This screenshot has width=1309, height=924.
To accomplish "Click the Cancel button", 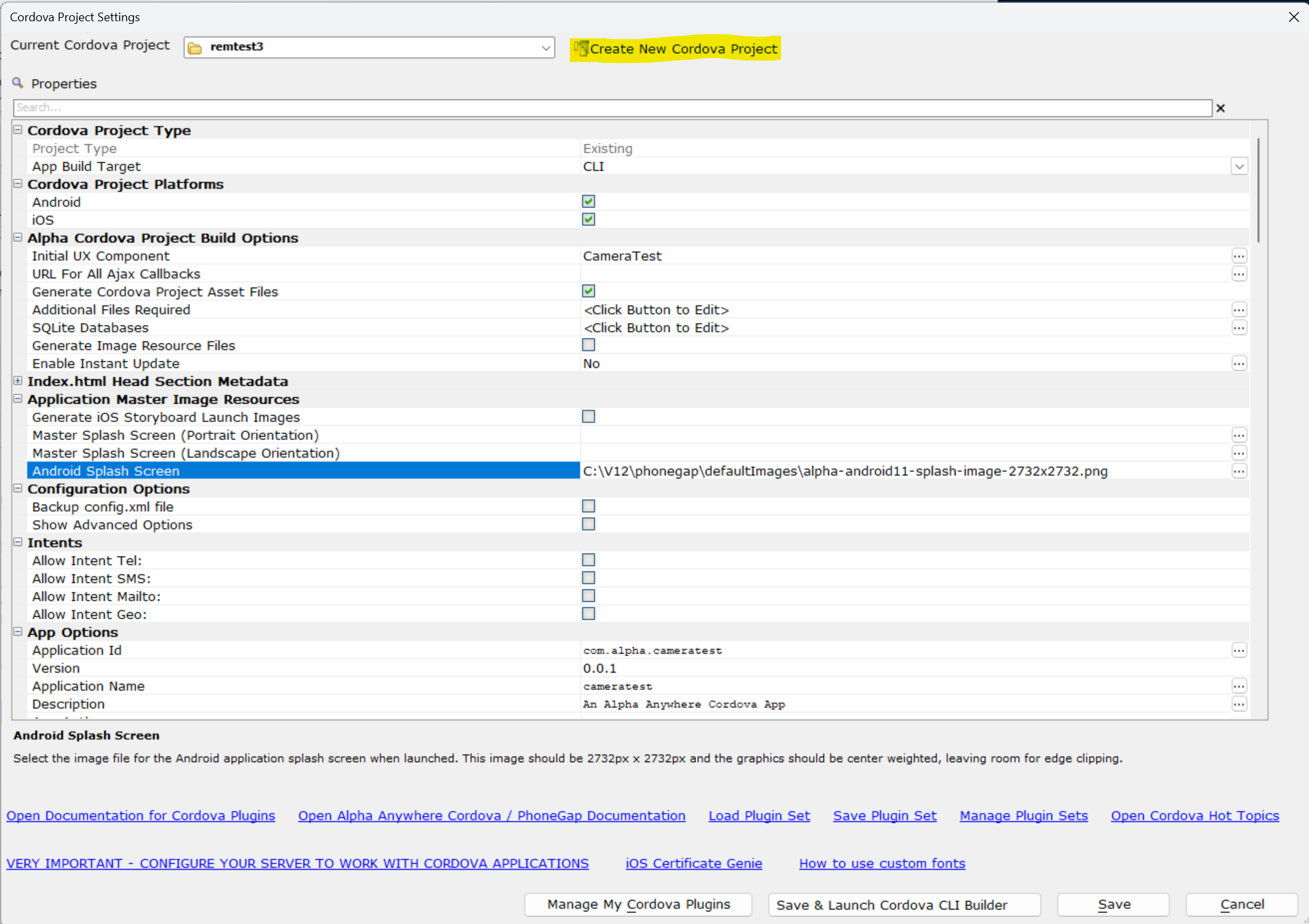I will point(1241,905).
